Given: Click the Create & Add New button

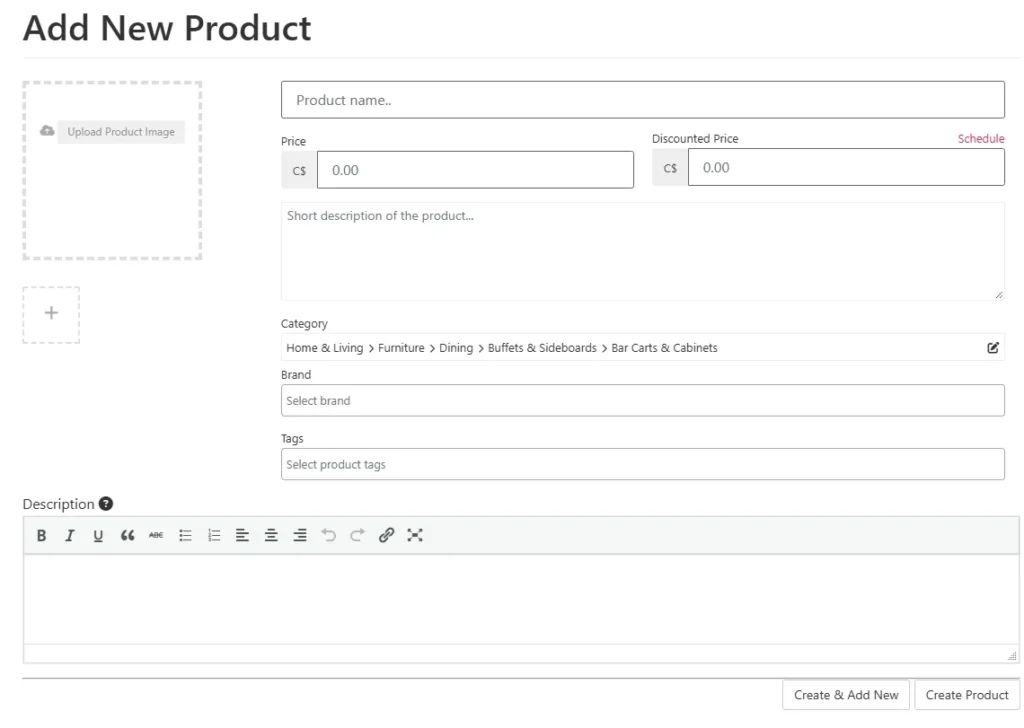Looking at the screenshot, I should tap(846, 695).
